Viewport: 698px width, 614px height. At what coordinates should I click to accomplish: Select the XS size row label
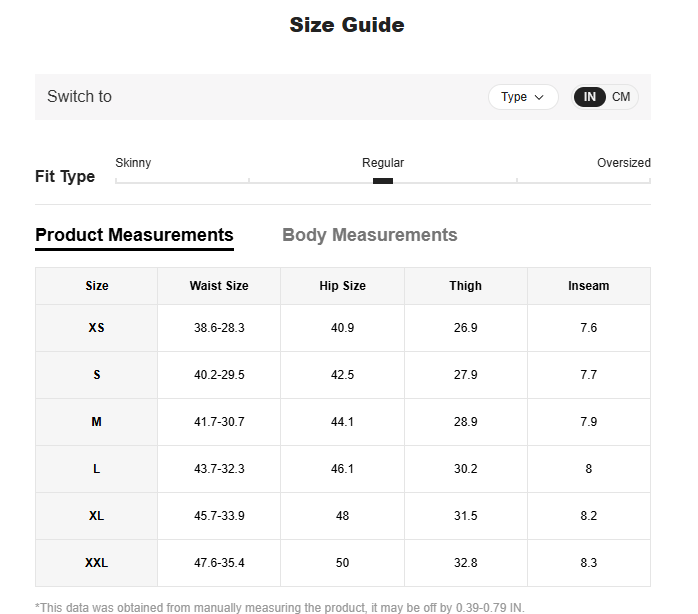[96, 328]
